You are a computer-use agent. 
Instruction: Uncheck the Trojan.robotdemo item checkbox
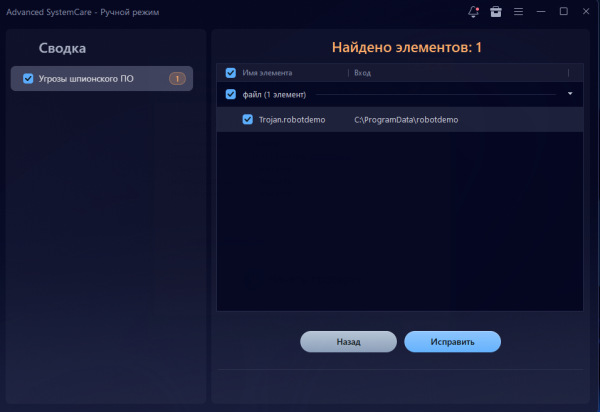[x=248, y=119]
